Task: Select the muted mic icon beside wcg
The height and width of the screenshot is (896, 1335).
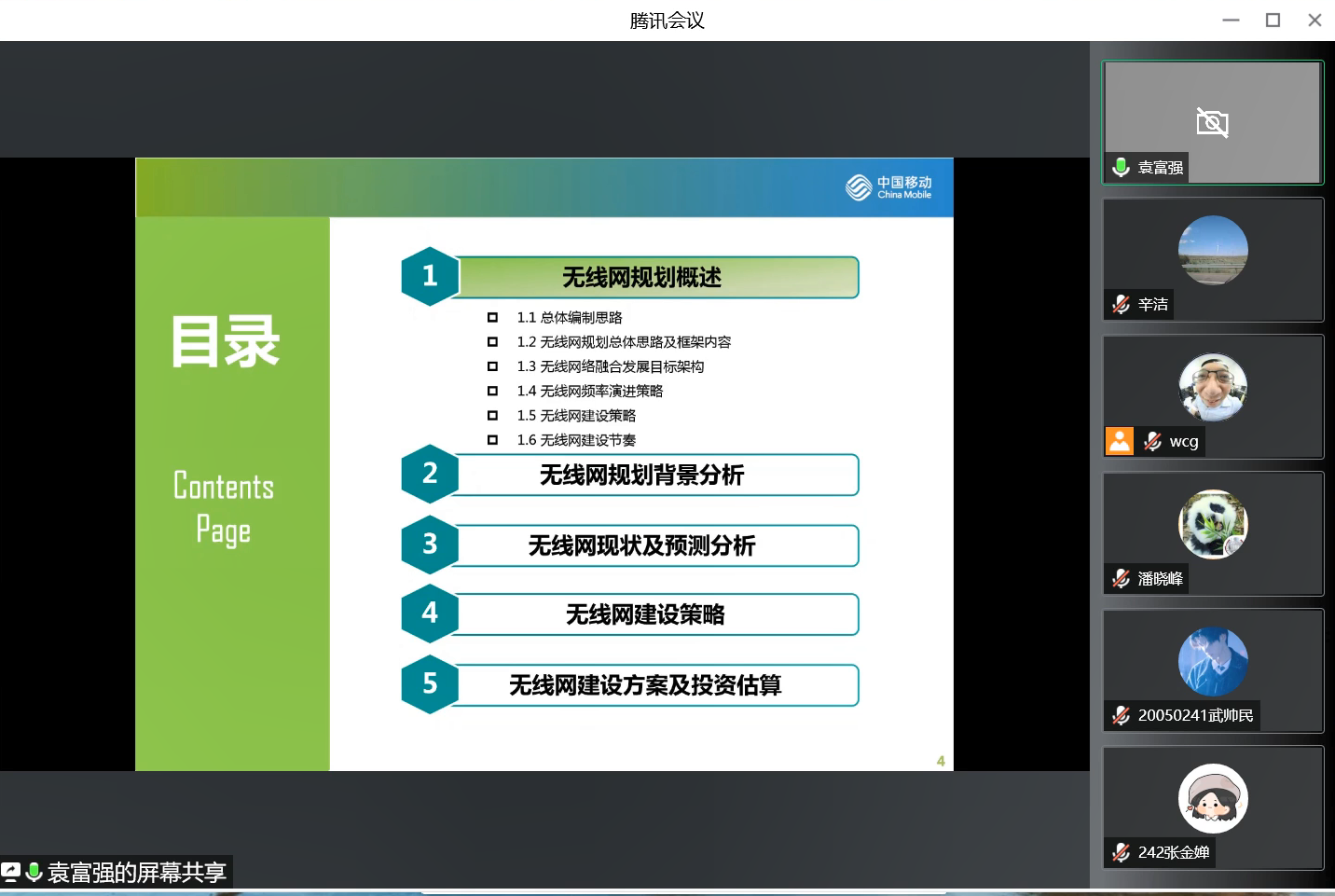Action: (1153, 441)
